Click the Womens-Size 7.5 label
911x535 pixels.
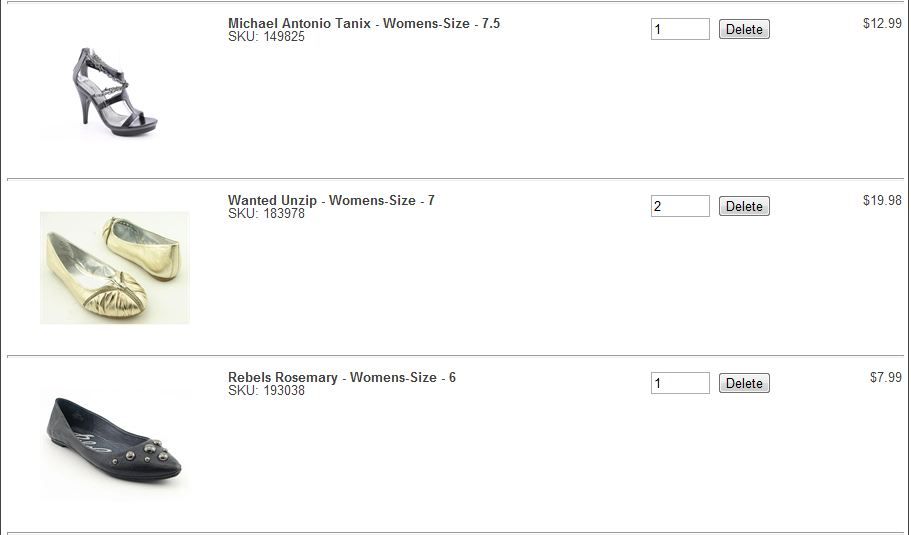pos(441,23)
